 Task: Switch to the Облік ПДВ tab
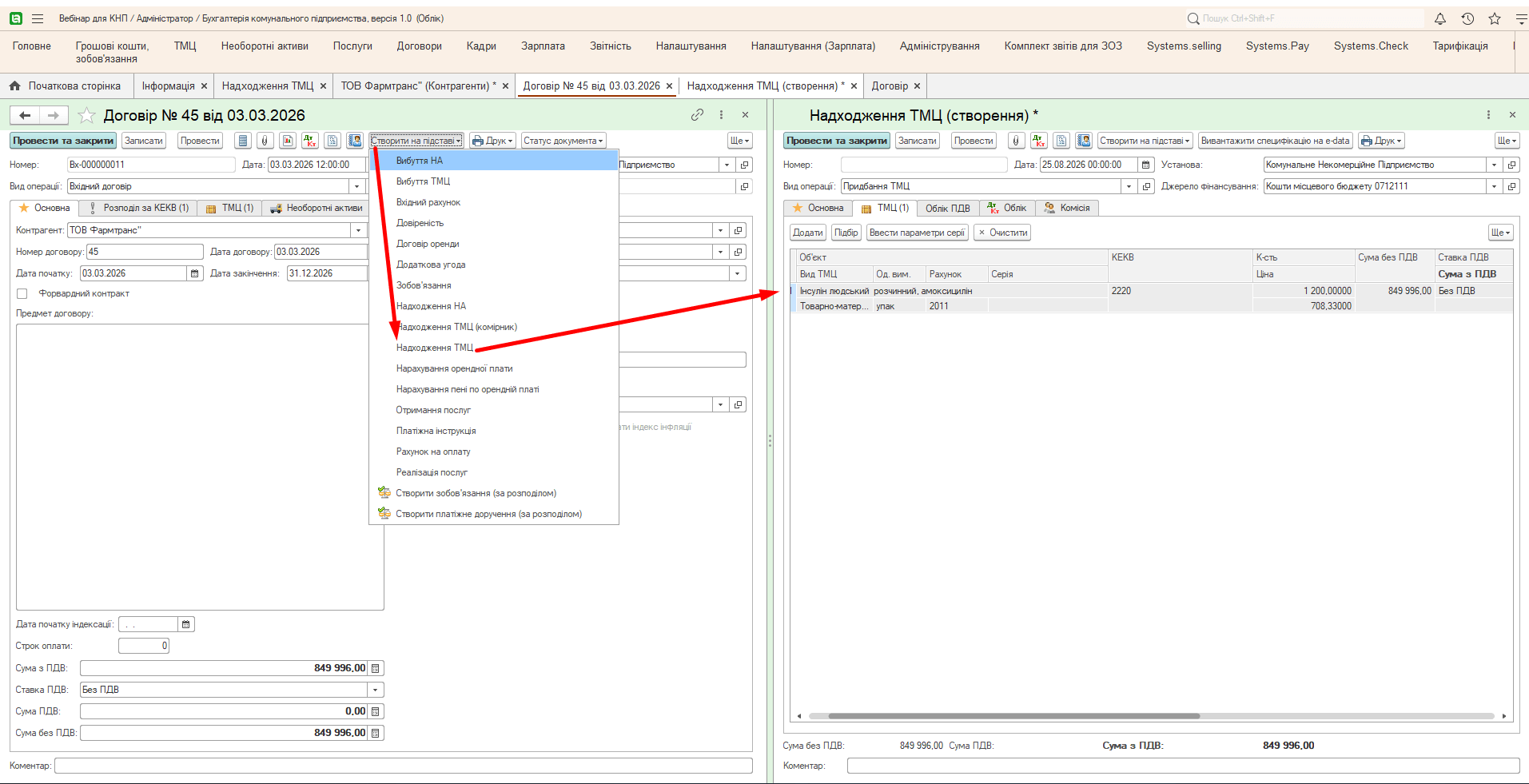(947, 208)
